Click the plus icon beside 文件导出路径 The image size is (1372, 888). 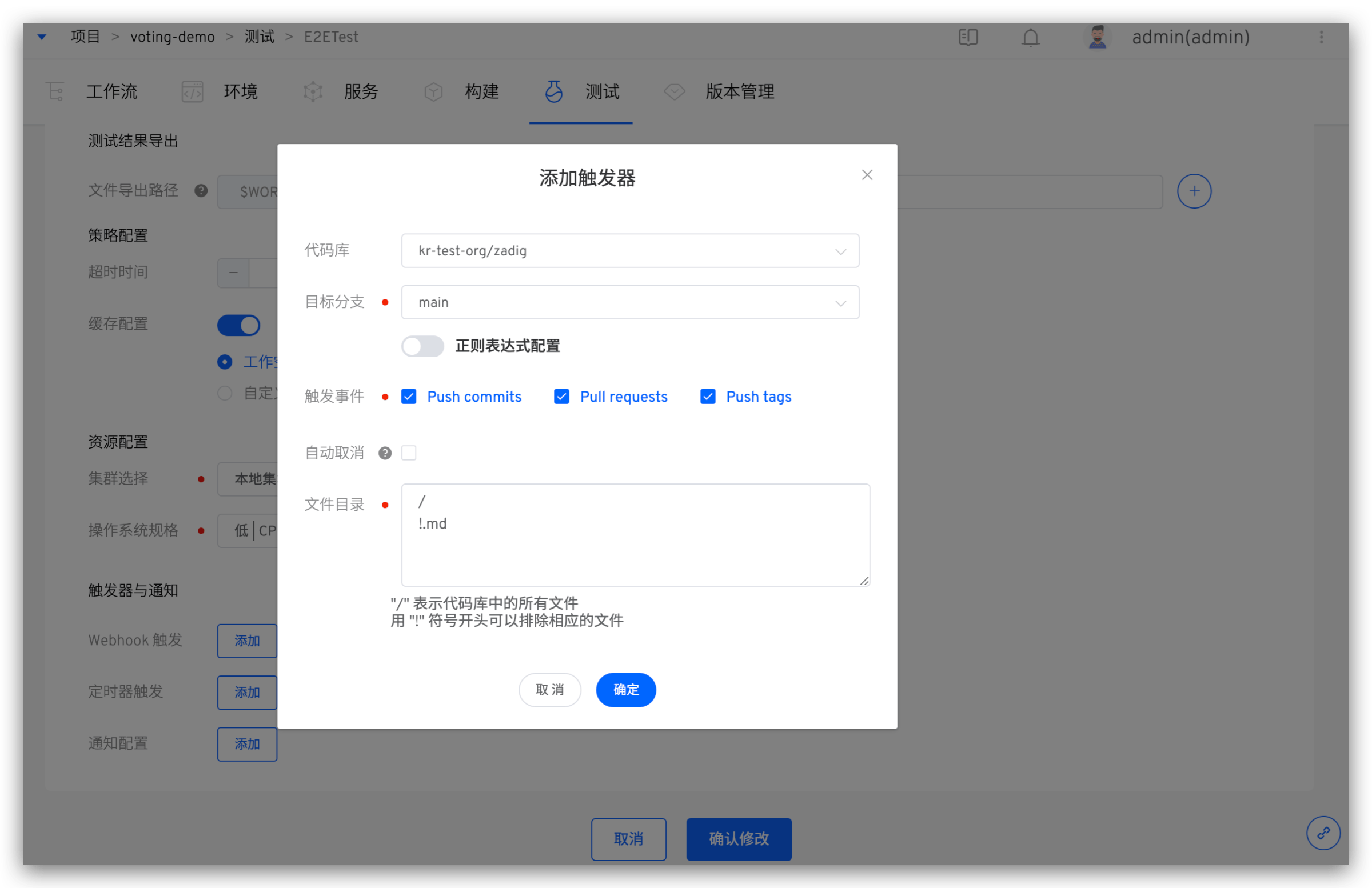point(1194,191)
